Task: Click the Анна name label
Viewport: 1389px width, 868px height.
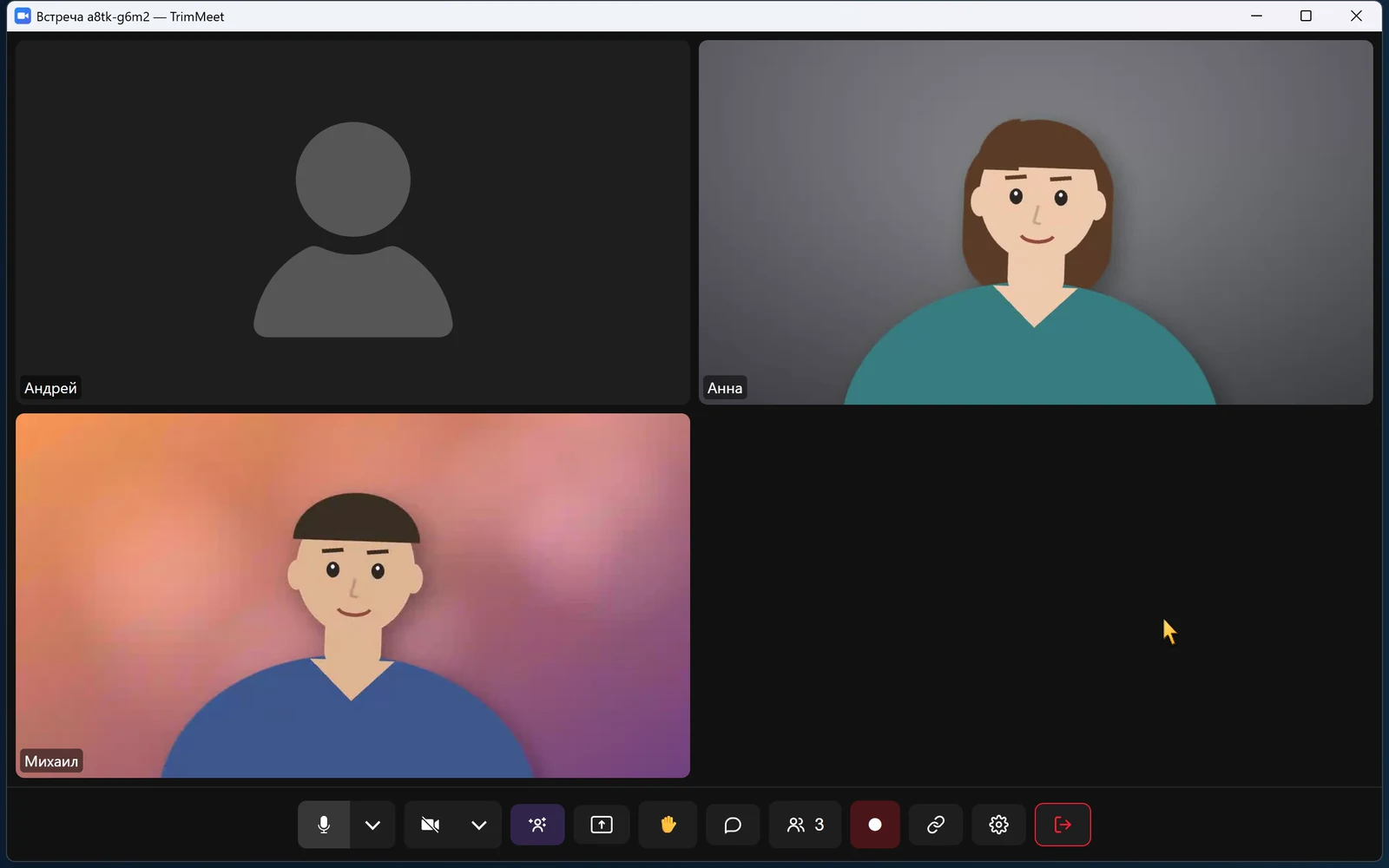Action: tap(725, 388)
